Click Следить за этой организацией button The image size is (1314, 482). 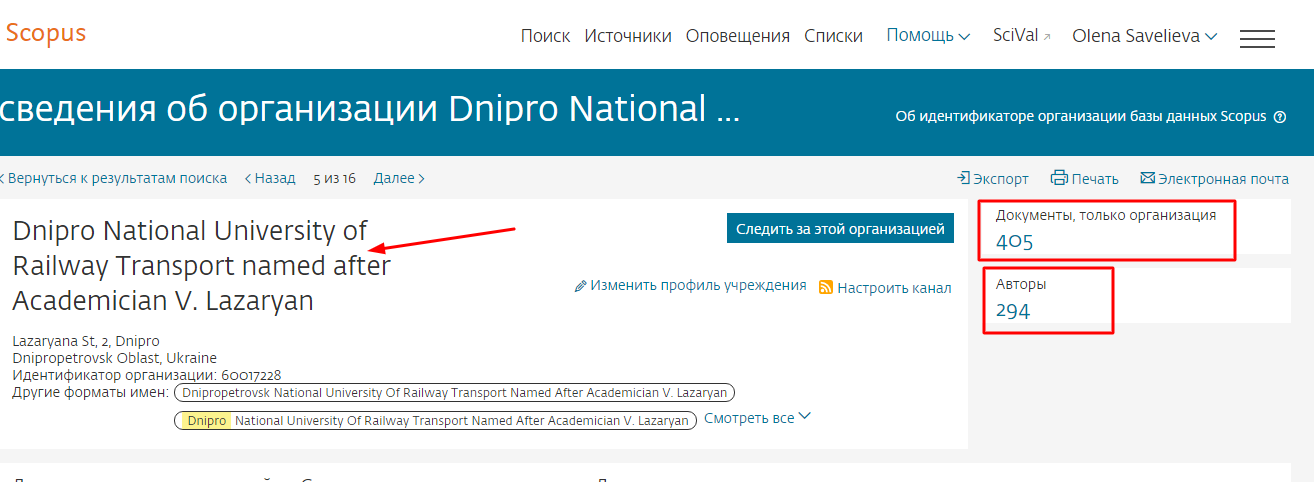pos(840,228)
